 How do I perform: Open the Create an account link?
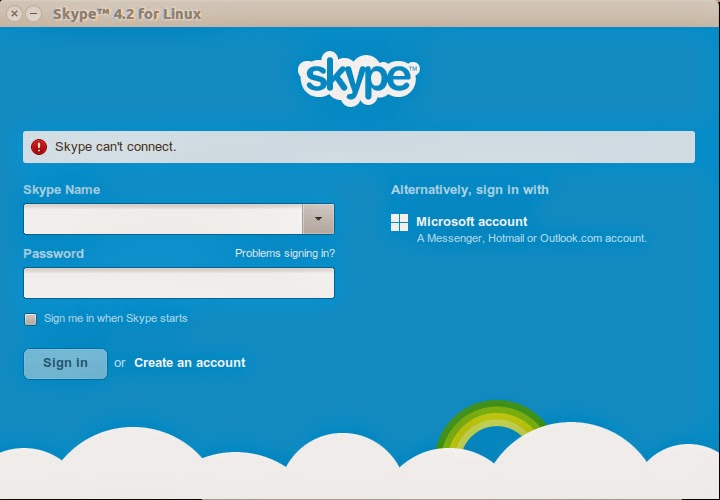190,363
